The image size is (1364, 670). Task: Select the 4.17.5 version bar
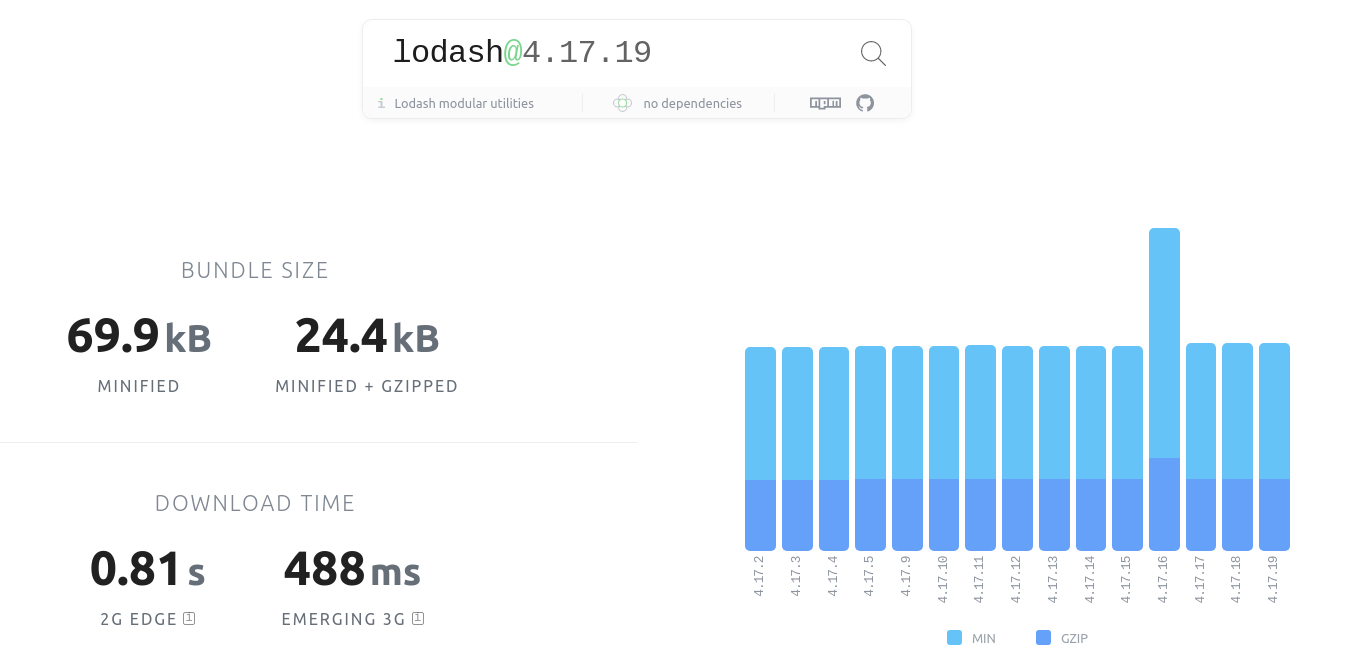pos(870,448)
